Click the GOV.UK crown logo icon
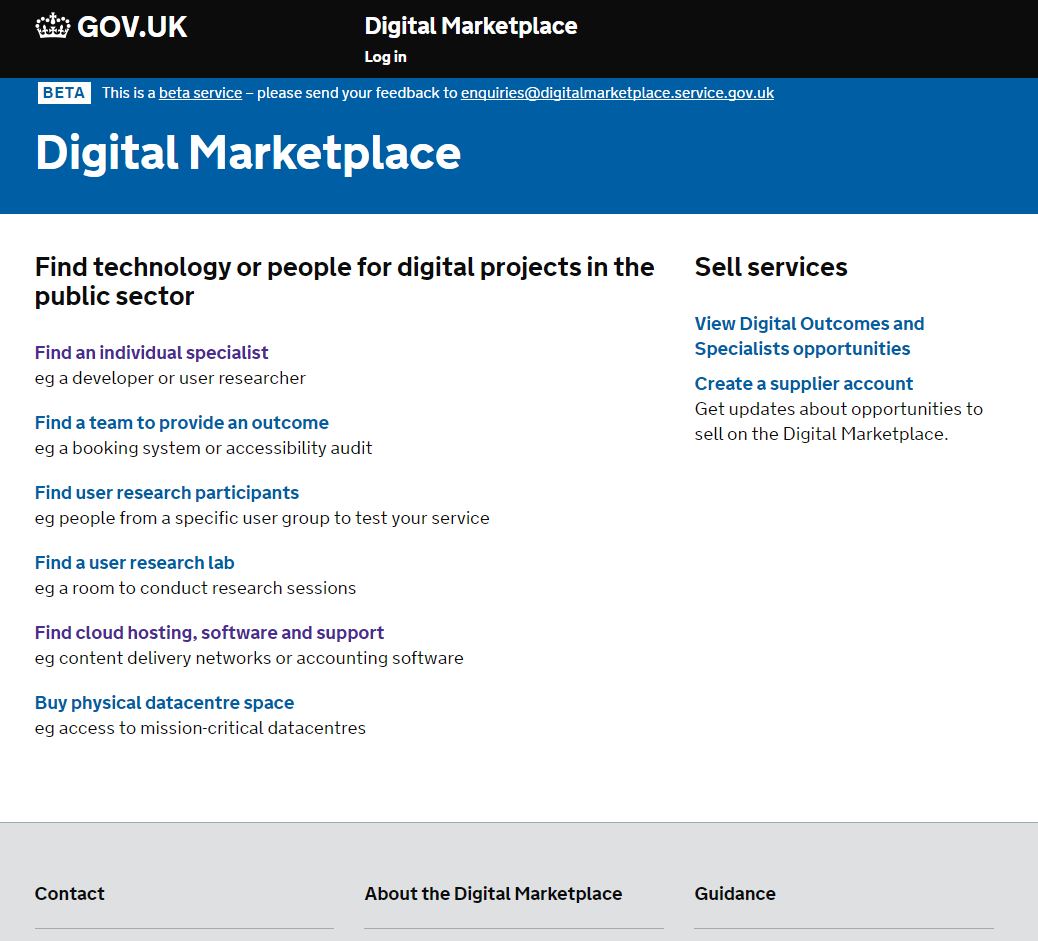This screenshot has height=941, width=1038. 52,26
